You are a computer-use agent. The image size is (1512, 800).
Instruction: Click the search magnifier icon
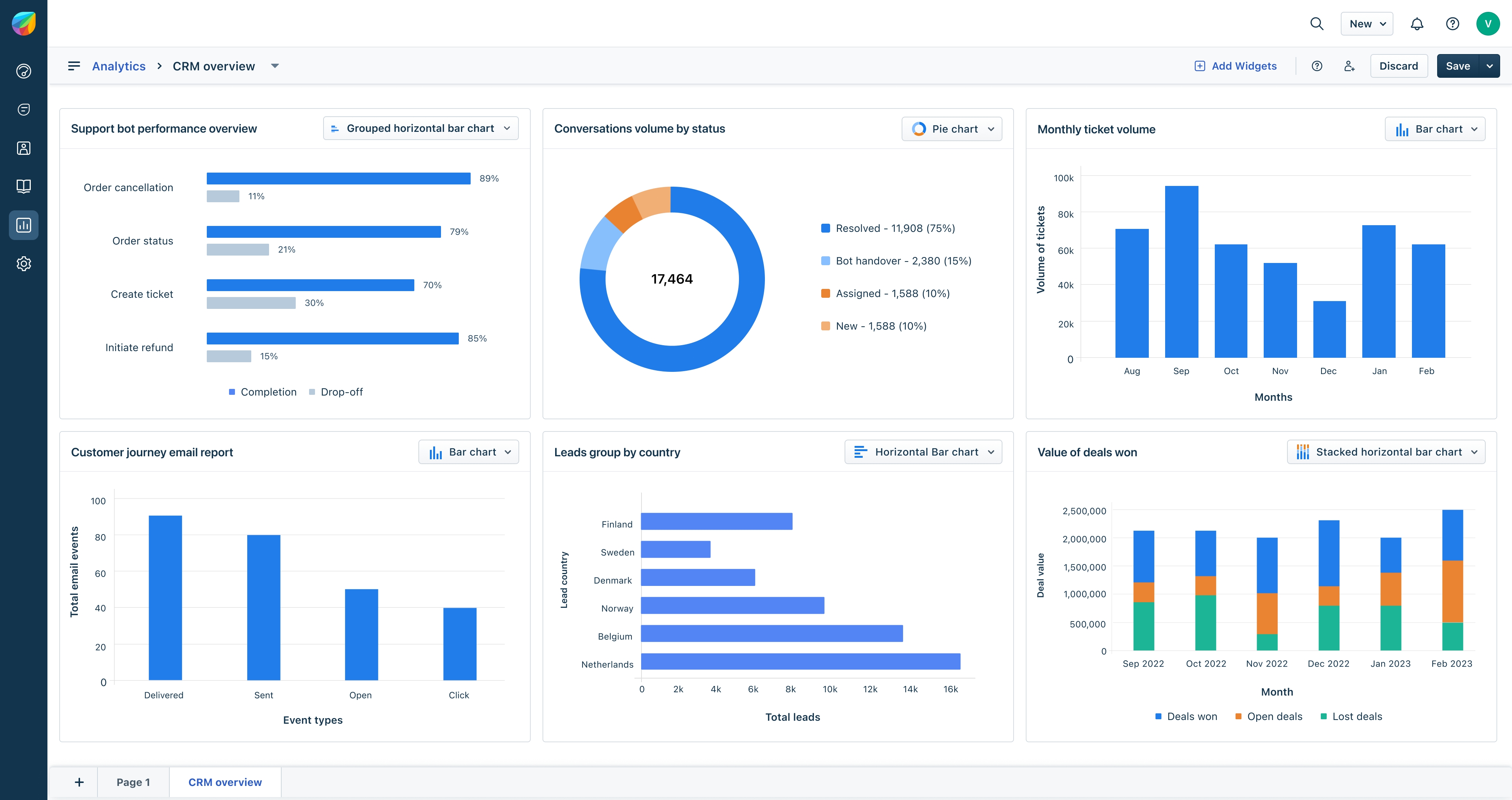tap(1317, 23)
